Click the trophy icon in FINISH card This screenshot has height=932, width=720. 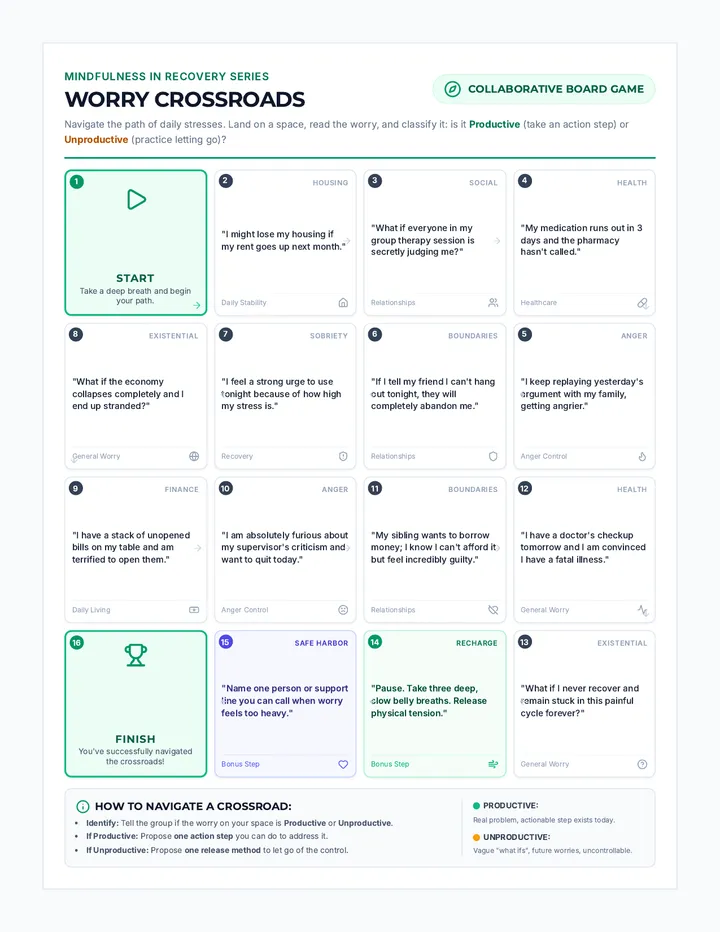coord(136,655)
